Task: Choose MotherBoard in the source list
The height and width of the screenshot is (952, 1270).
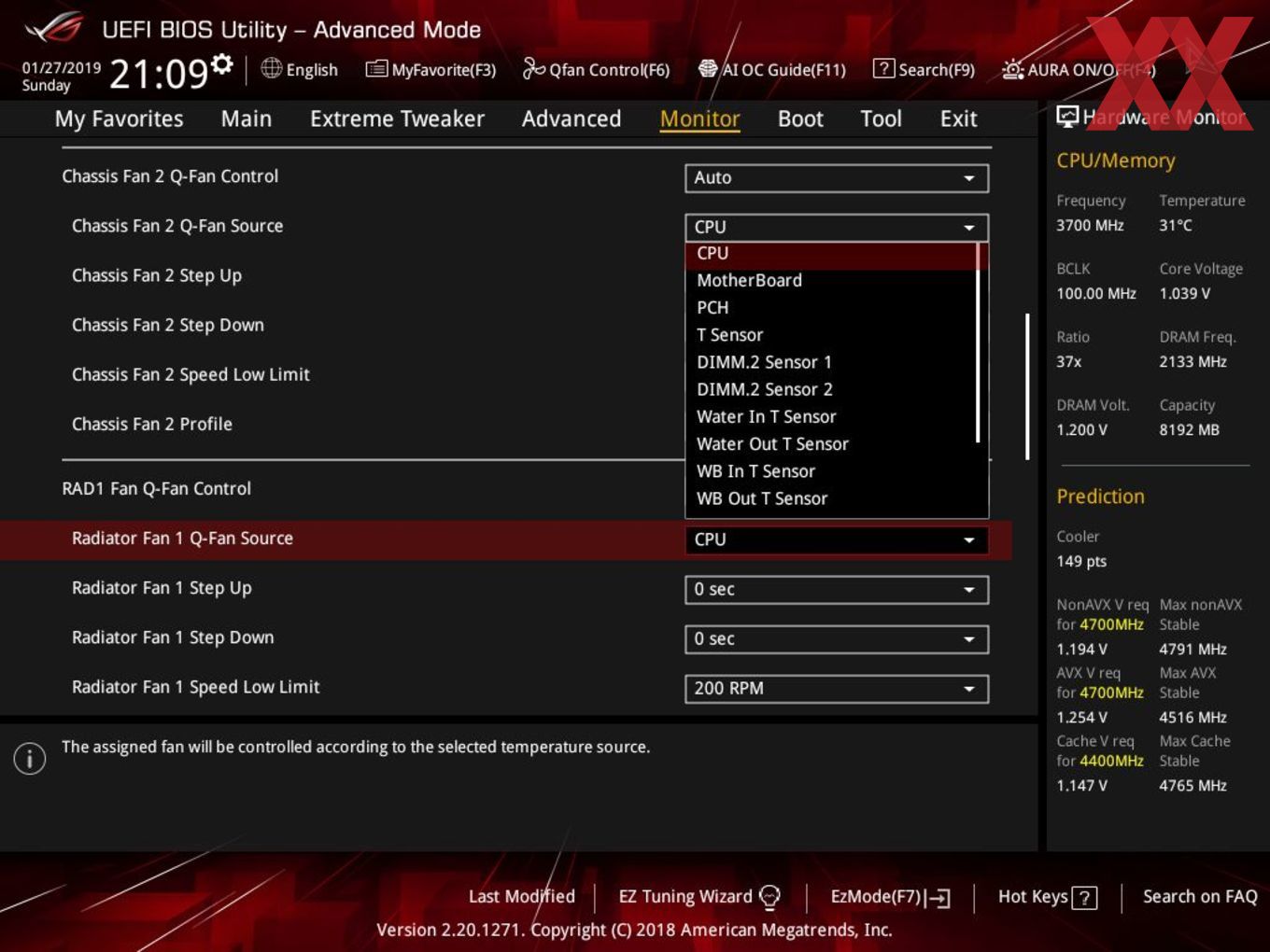Action: [x=830, y=280]
